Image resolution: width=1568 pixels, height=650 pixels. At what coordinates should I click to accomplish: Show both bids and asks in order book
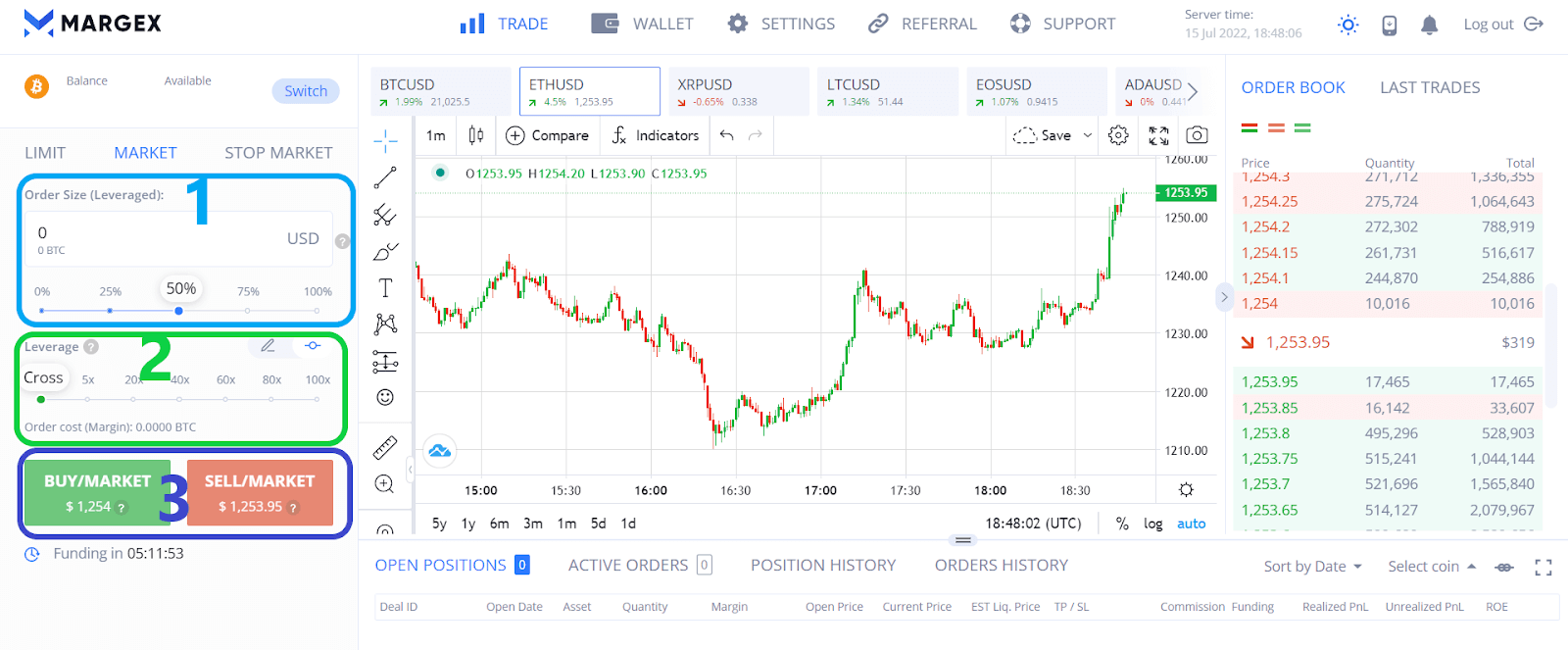1249,127
